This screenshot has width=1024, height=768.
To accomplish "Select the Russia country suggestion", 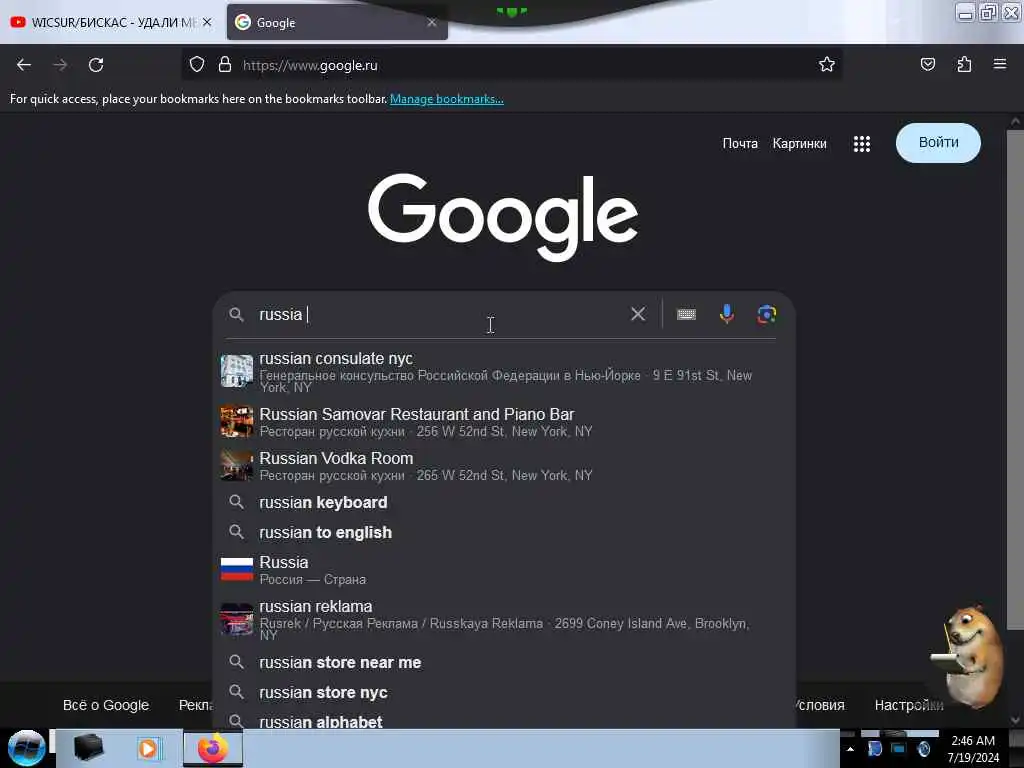I will (x=504, y=569).
